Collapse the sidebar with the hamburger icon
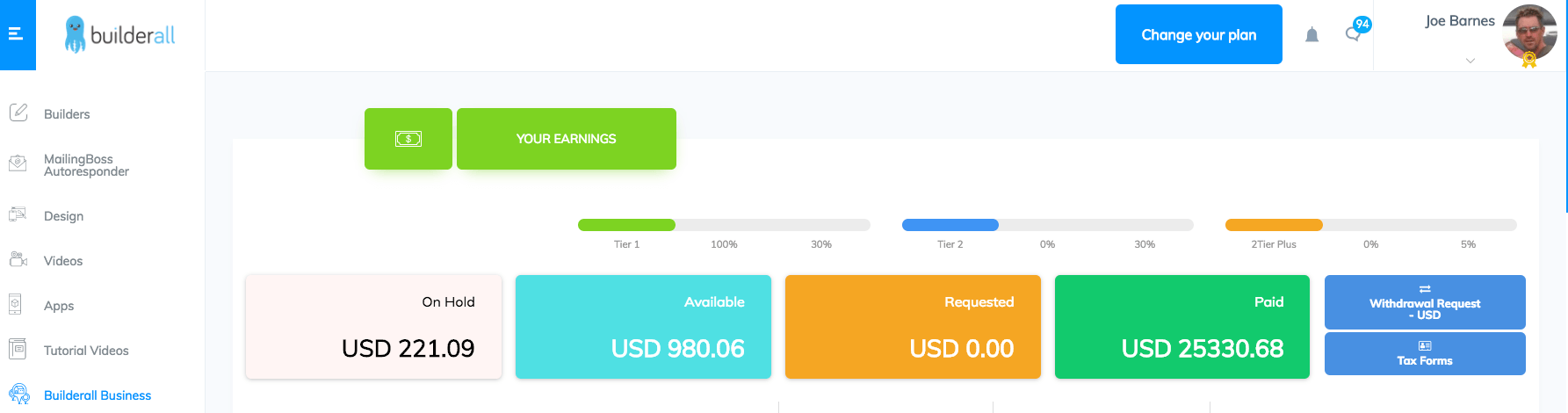 coord(15,34)
